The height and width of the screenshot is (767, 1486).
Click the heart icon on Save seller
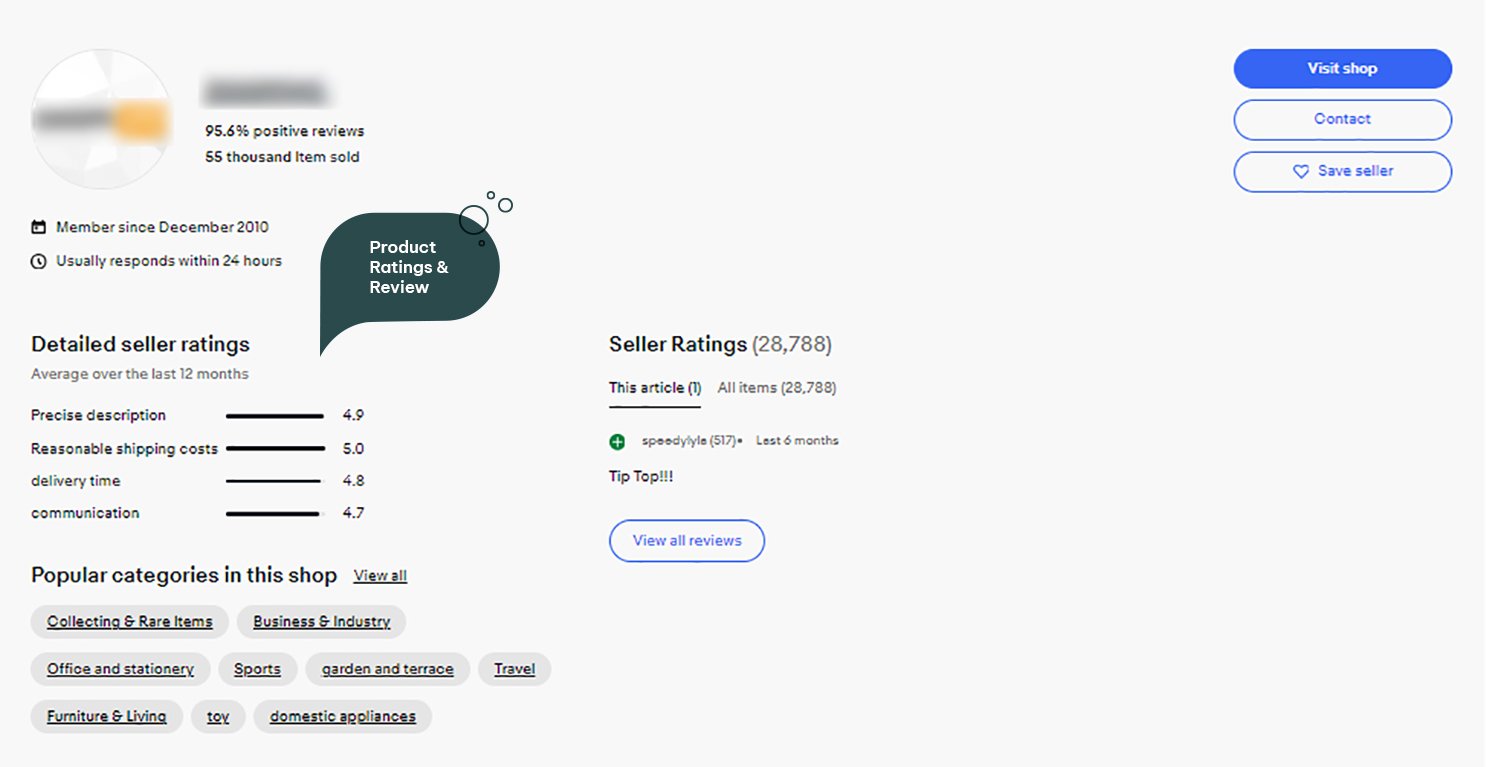1300,172
